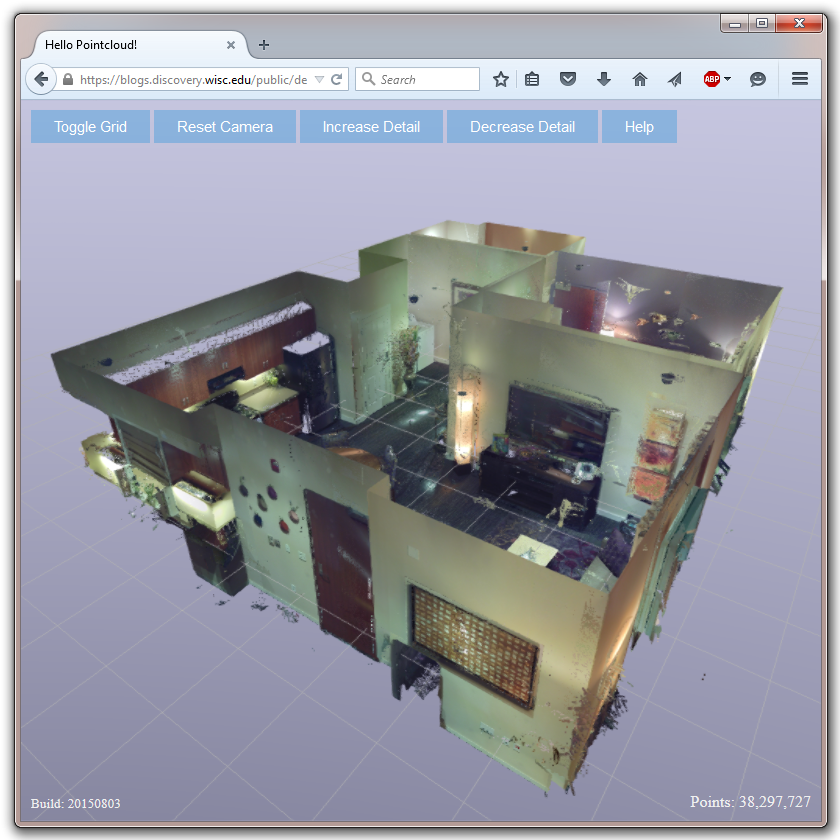Open the URL history dropdown arrow
This screenshot has width=840, height=840.
(x=319, y=79)
